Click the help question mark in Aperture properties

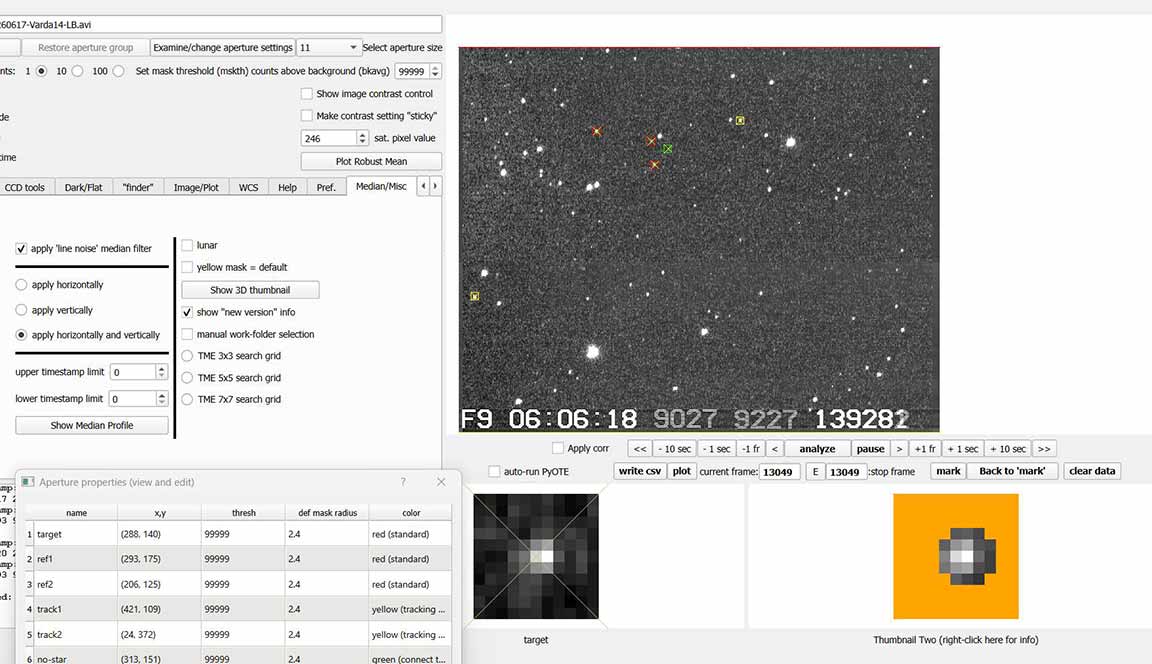click(x=403, y=482)
